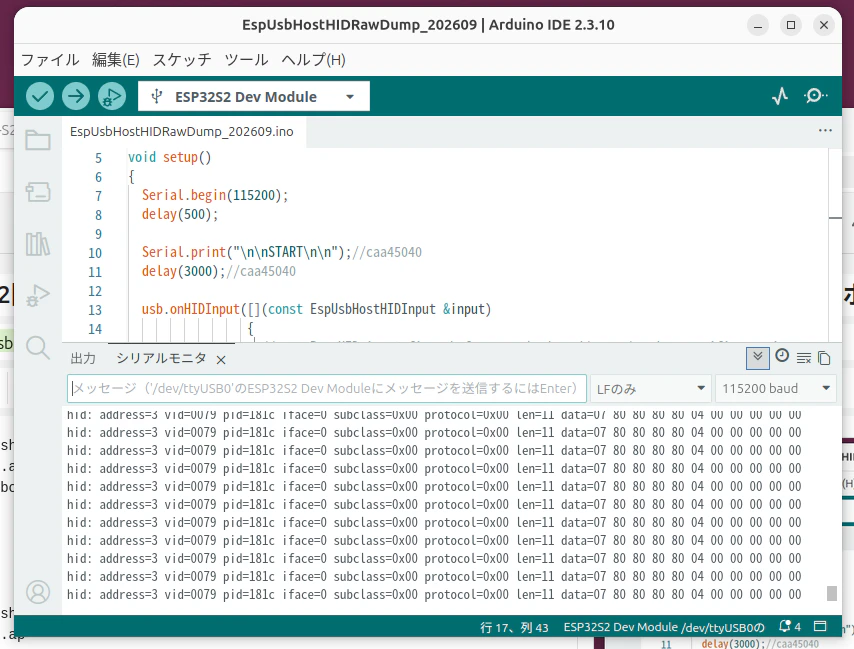Click the serial output scrollbar thumb

point(831,593)
